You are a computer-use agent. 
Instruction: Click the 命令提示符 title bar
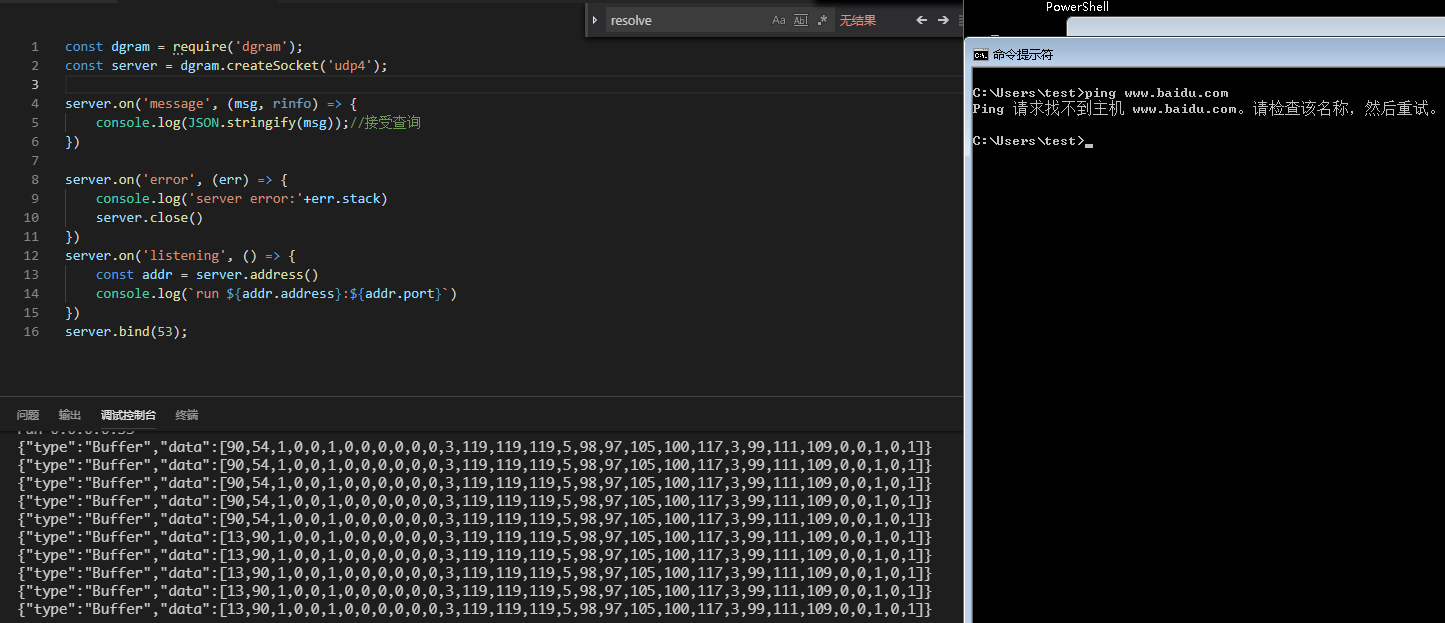[x=1205, y=55]
